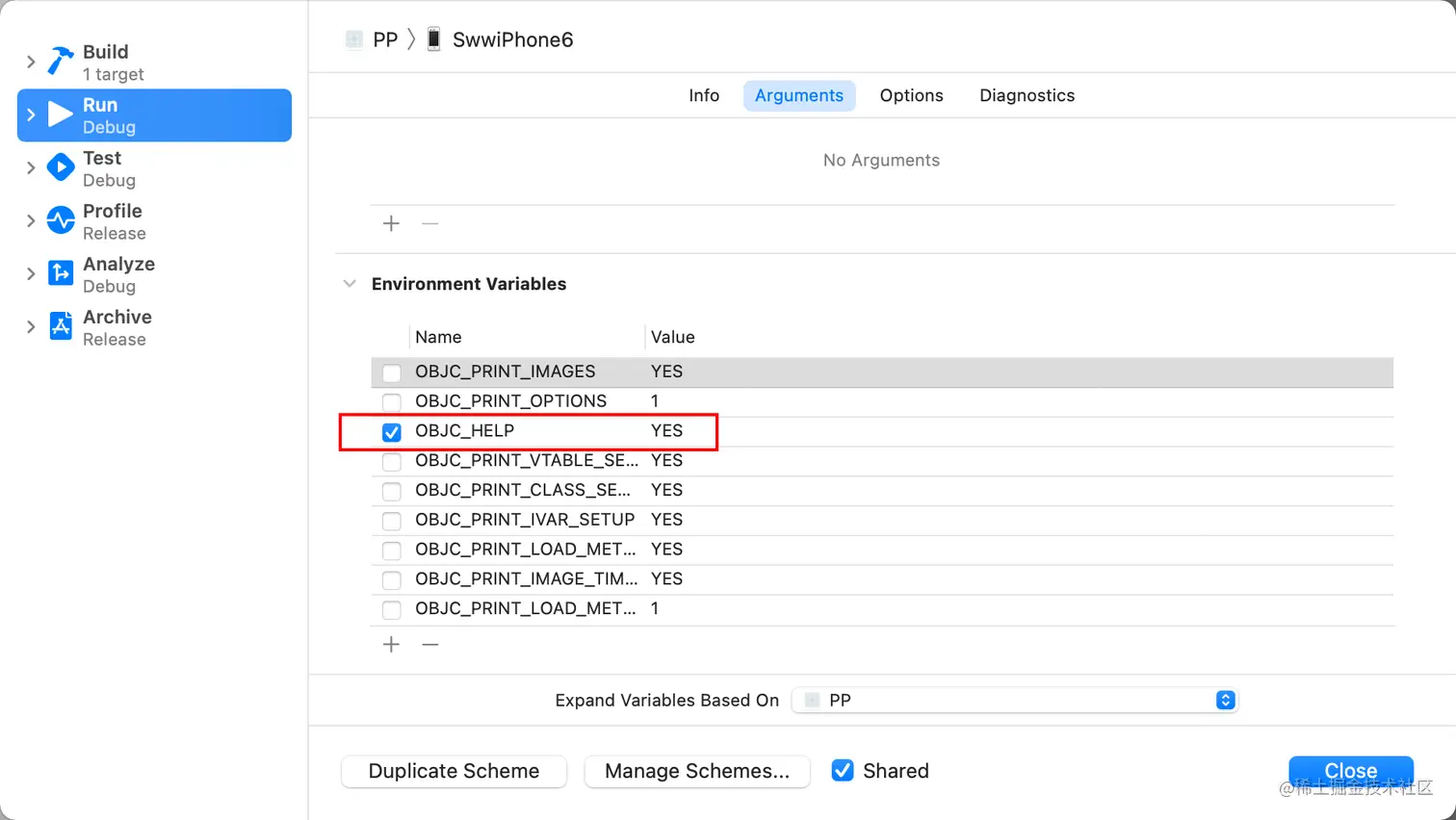Toggle the Shared checkbox
Viewport: 1456px width, 820px height.
pos(843,771)
